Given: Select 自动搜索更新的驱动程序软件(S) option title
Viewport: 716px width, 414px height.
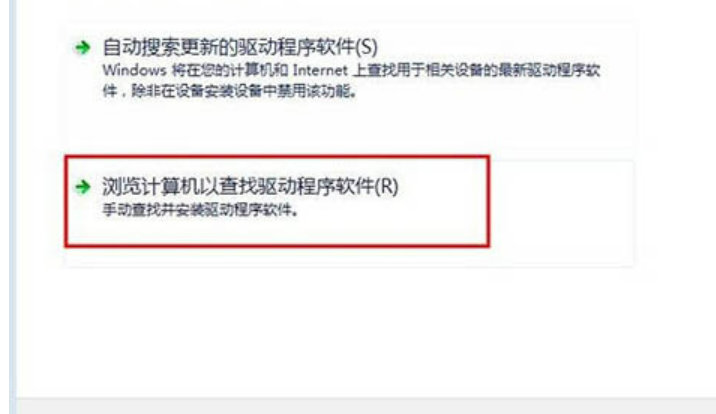Looking at the screenshot, I should pos(240,47).
